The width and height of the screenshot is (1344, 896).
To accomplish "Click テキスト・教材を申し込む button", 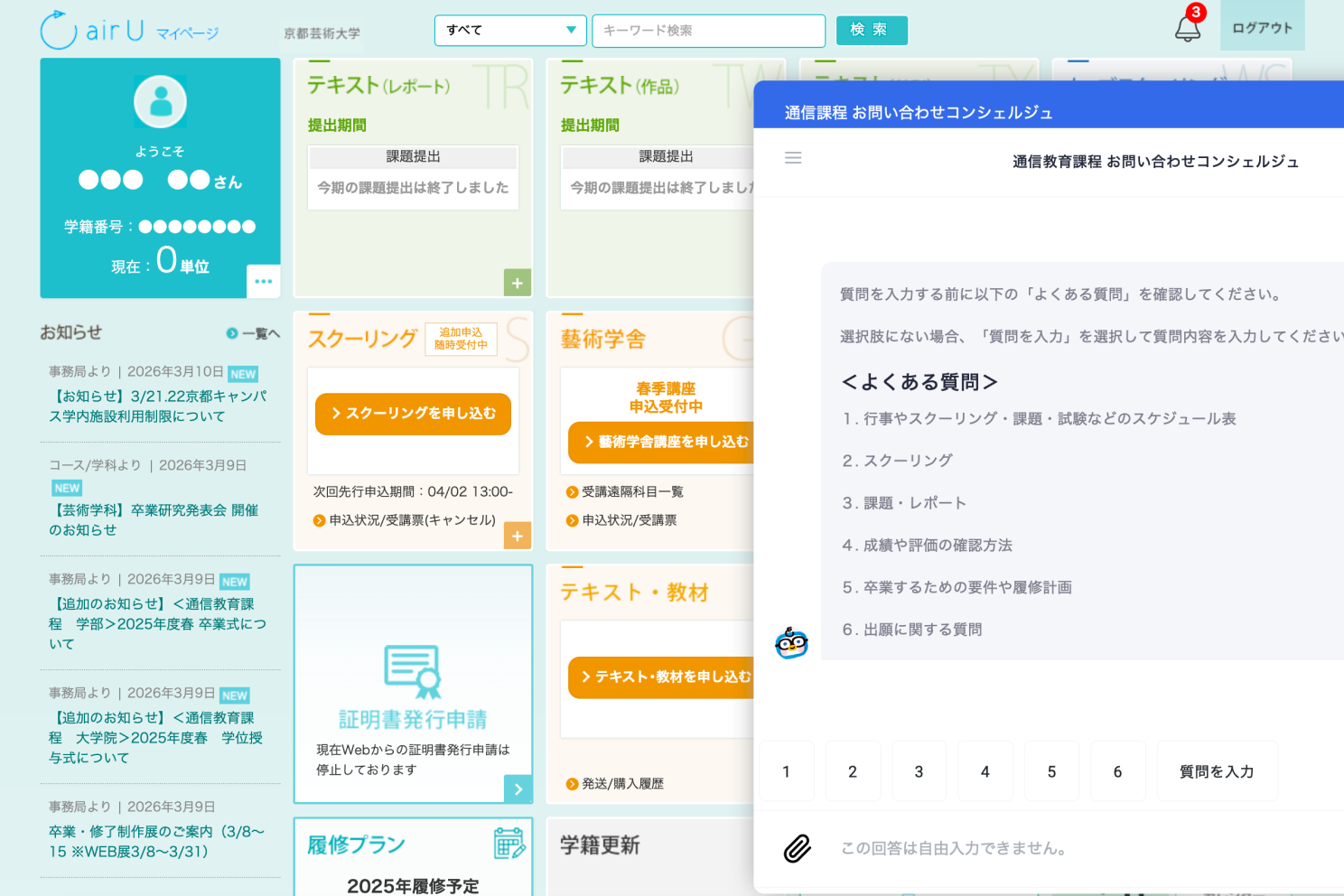I will point(661,677).
